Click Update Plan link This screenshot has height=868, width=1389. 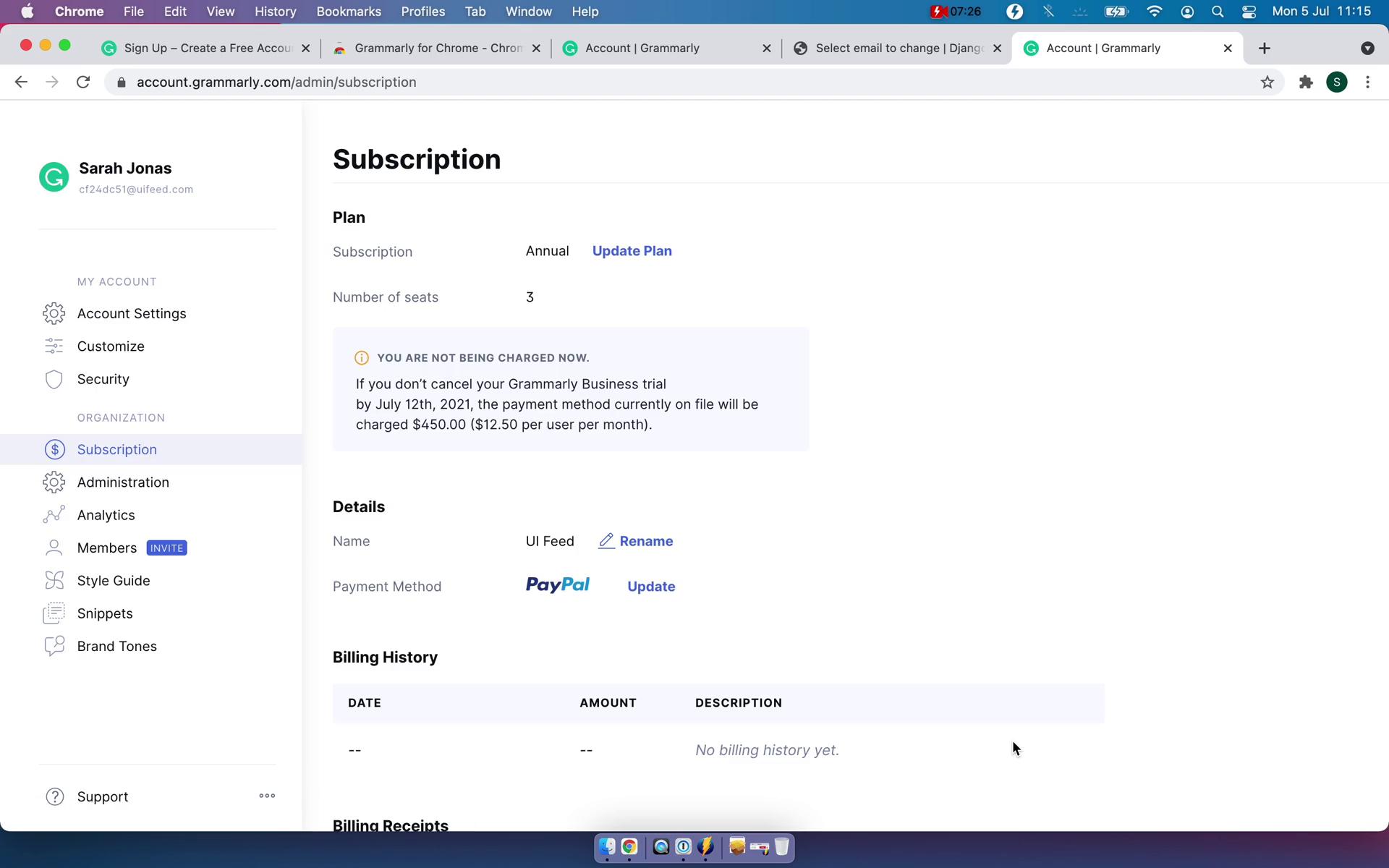point(631,250)
